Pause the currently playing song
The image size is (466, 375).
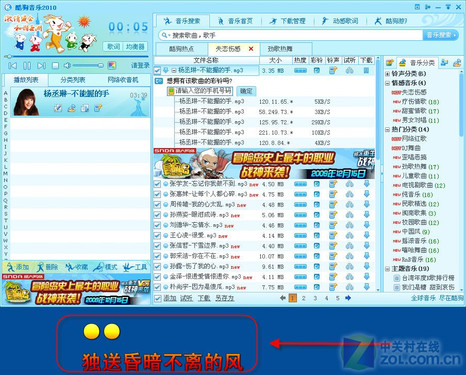point(27,66)
